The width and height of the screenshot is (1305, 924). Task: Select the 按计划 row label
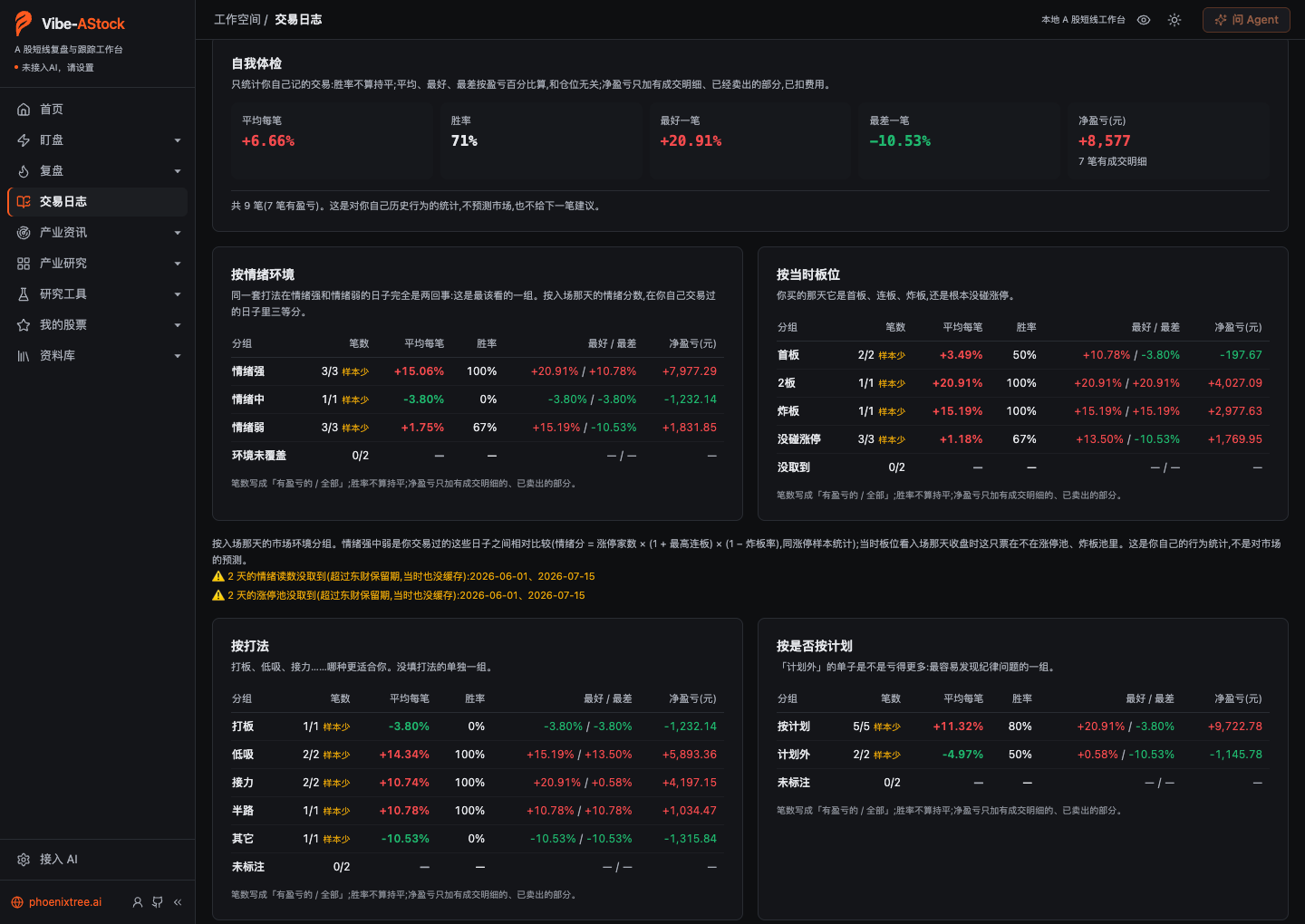794,727
